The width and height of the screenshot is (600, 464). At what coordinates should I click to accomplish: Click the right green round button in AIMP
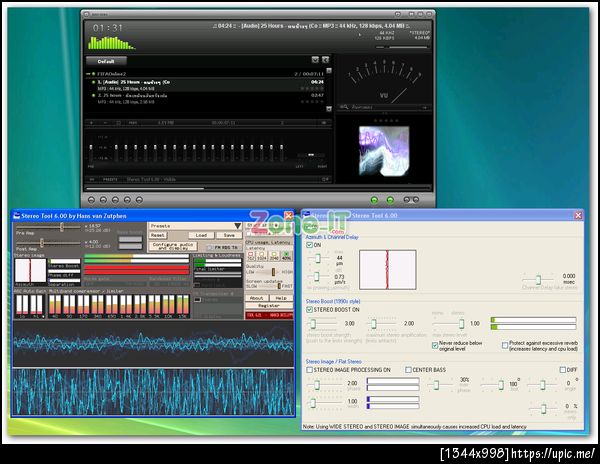(390, 200)
